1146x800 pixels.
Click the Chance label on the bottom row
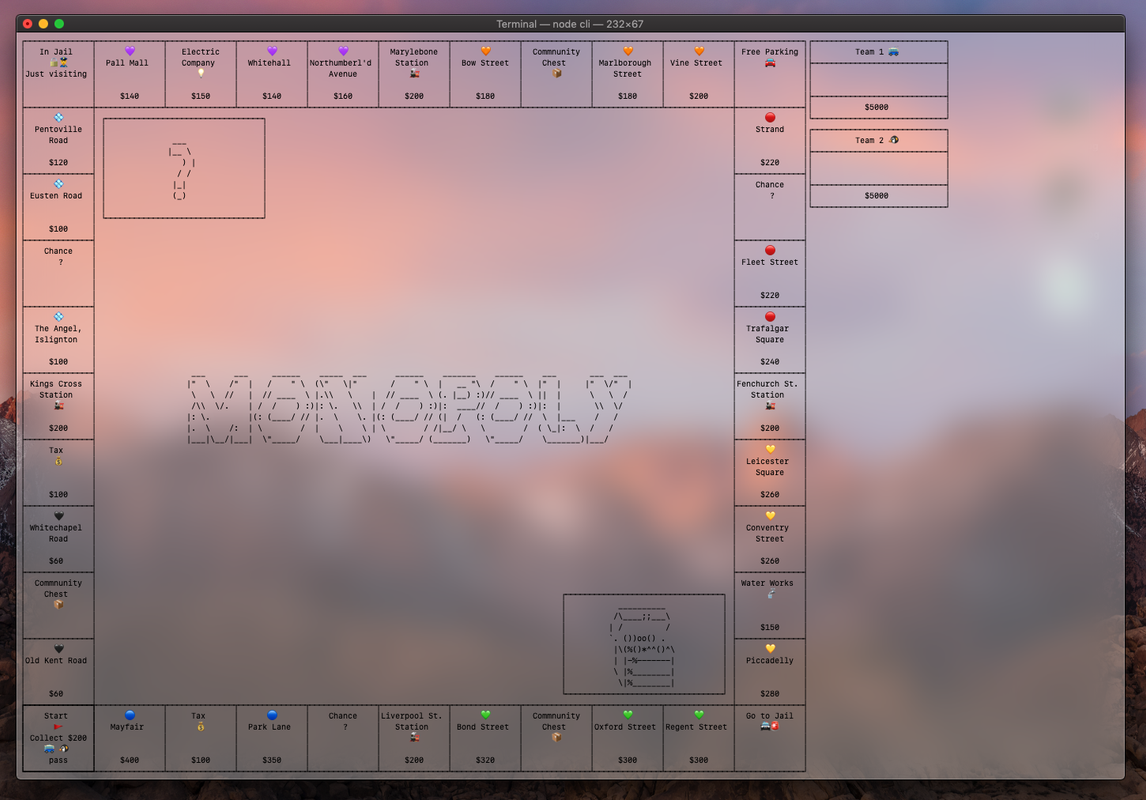343,716
